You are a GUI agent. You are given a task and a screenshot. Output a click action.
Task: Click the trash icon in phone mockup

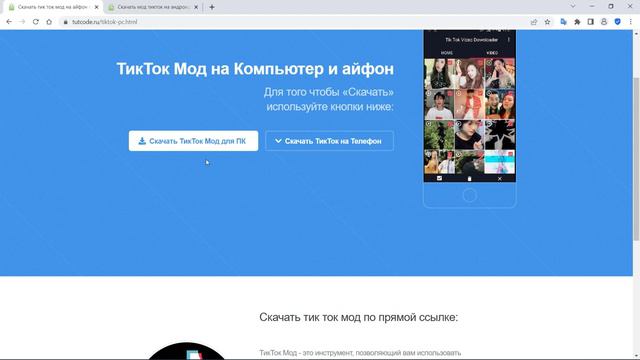469,179
